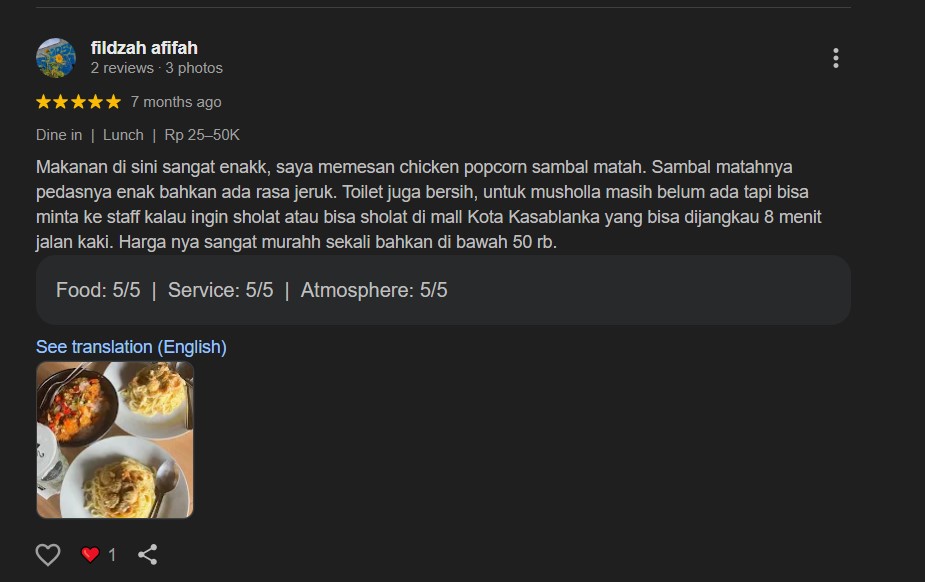The image size is (925, 582).
Task: Open the three-dot more options menu
Action: [835, 58]
